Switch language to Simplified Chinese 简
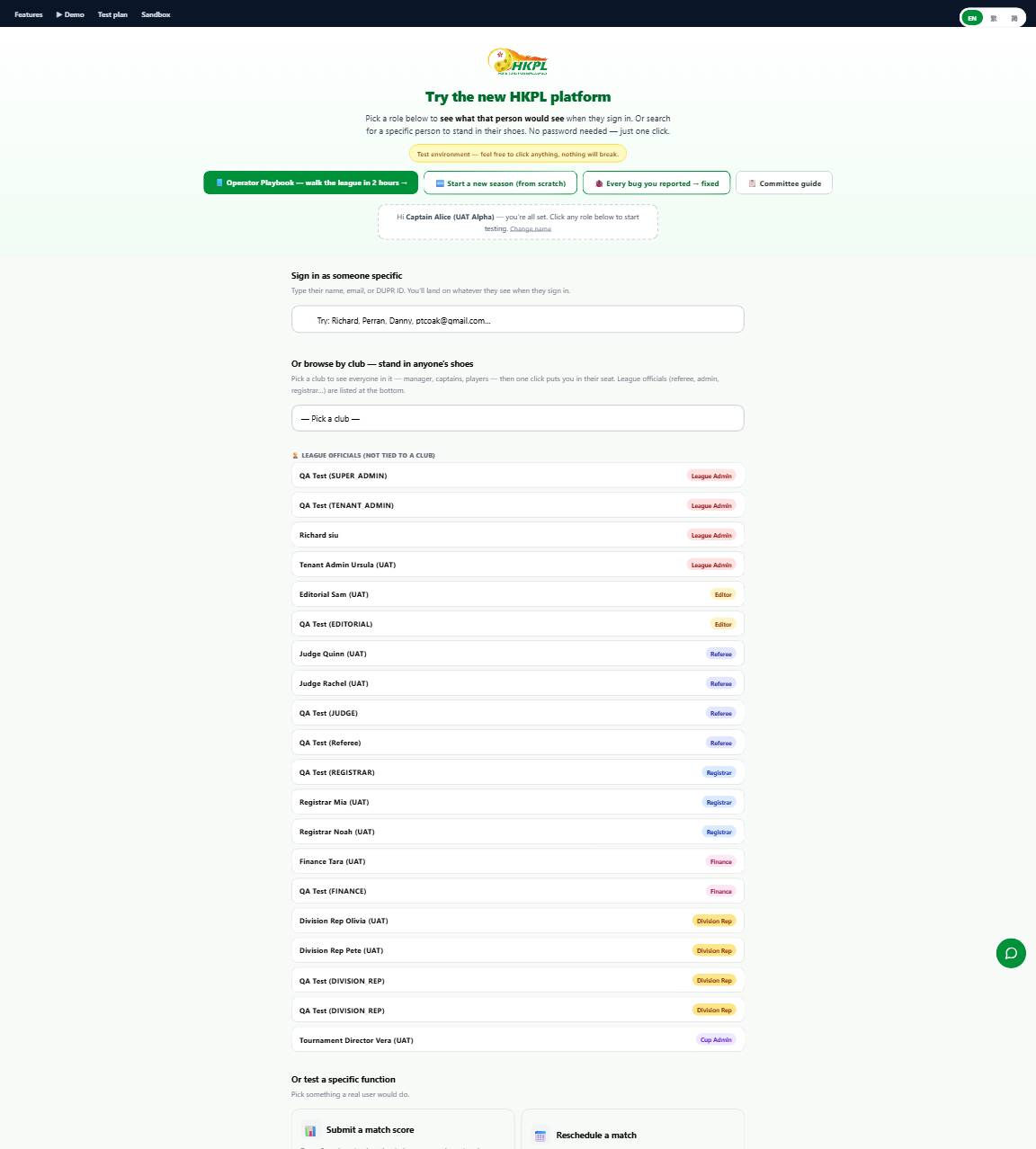 coord(1014,18)
